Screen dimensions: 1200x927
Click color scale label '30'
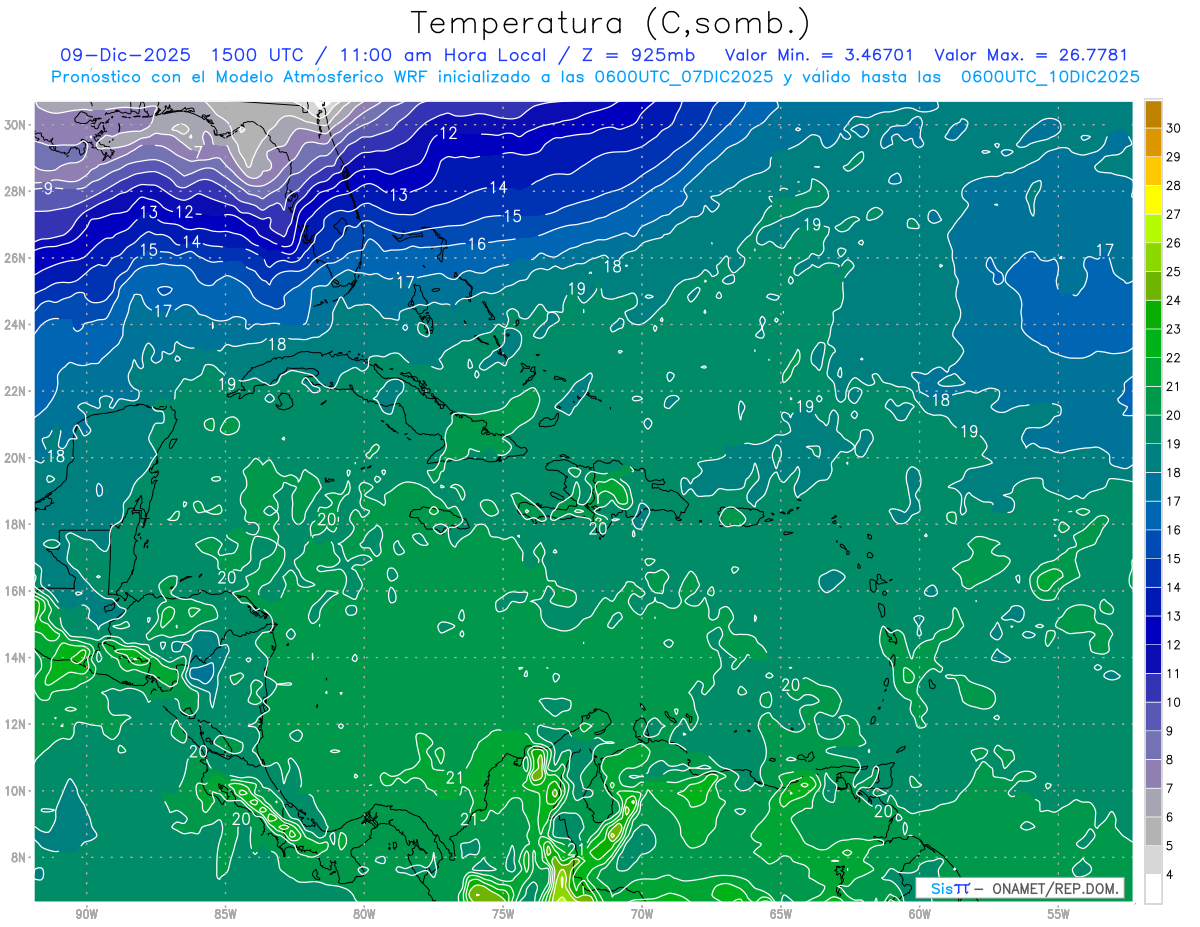coord(1174,128)
